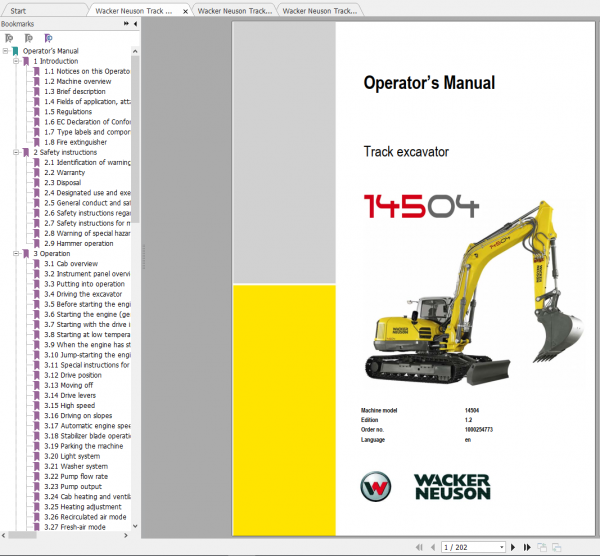Viewport: 600px width, 556px height.
Task: Open bookmark 3.12 Drive position
Action: (73, 375)
